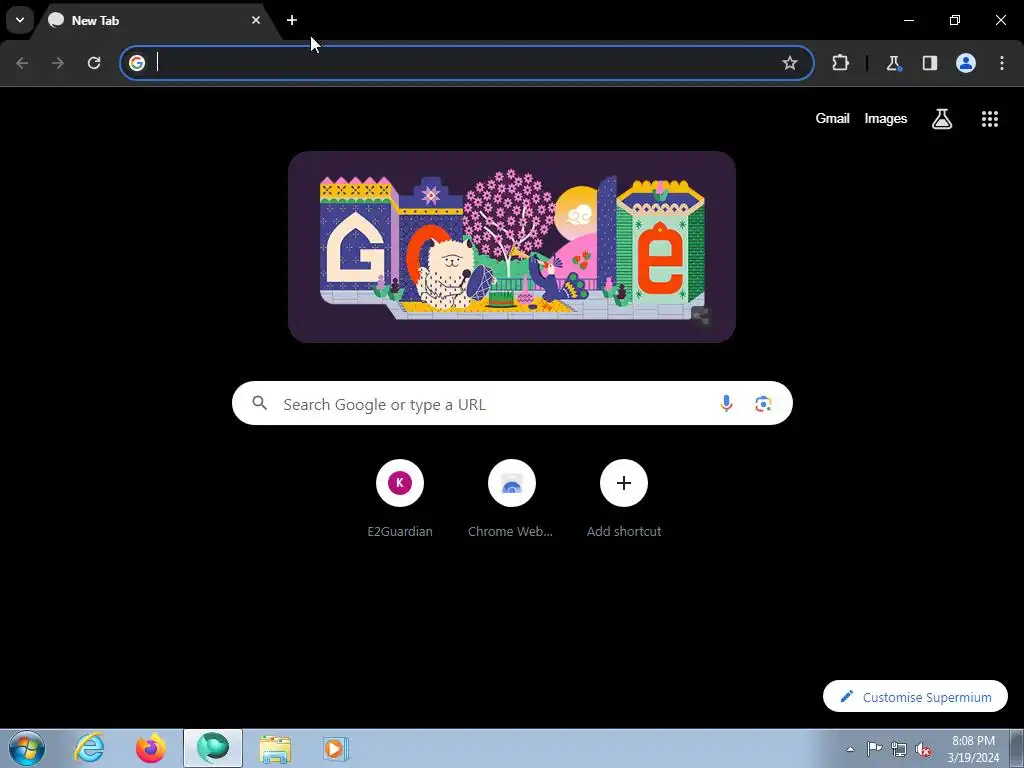
Task: Select Supermium taskbar button
Action: (x=213, y=748)
